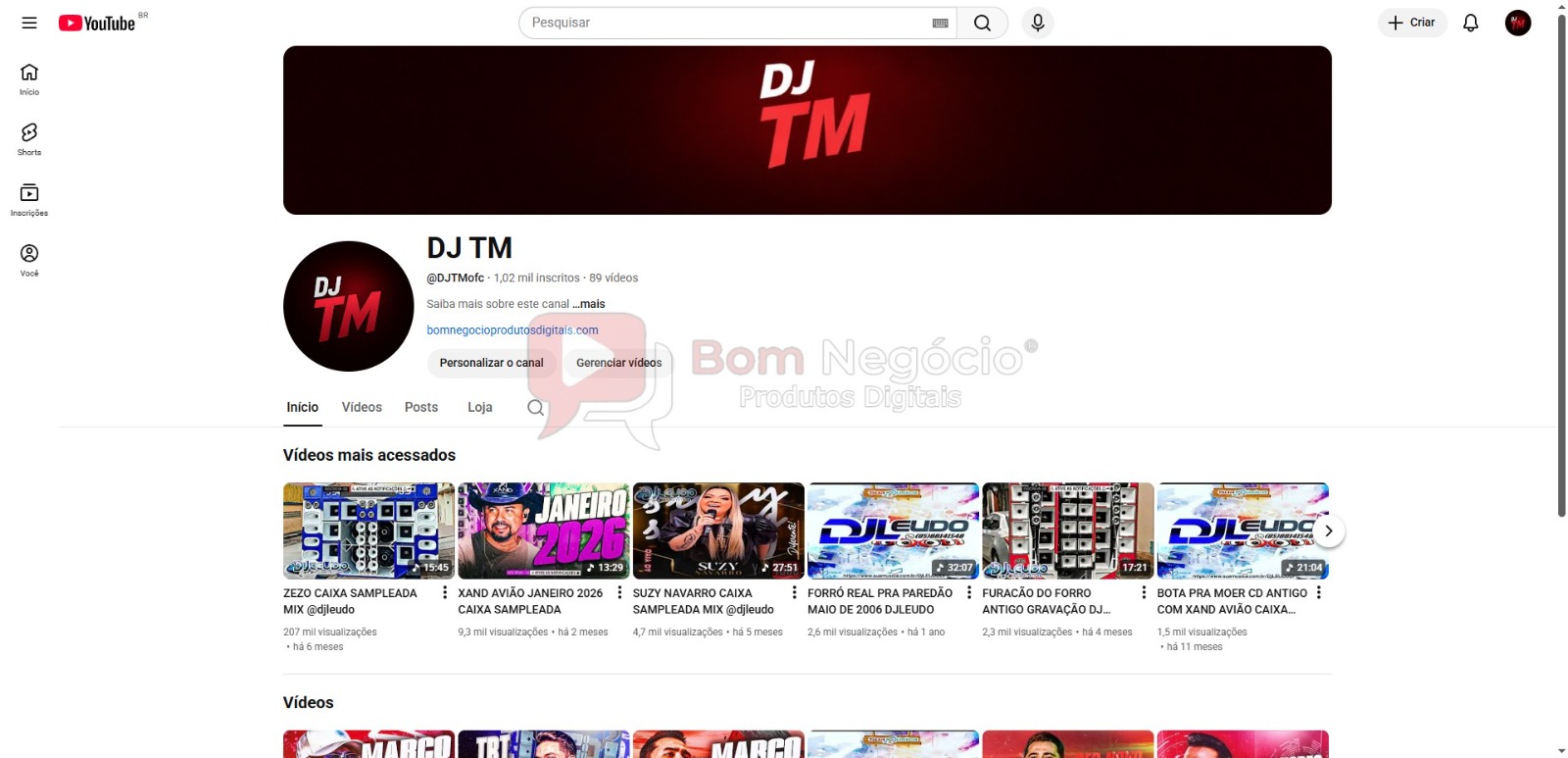Screen dimensions: 1568x758
Task: Play the 17:21 Furacão do Forro thumbnail
Action: tap(1068, 531)
